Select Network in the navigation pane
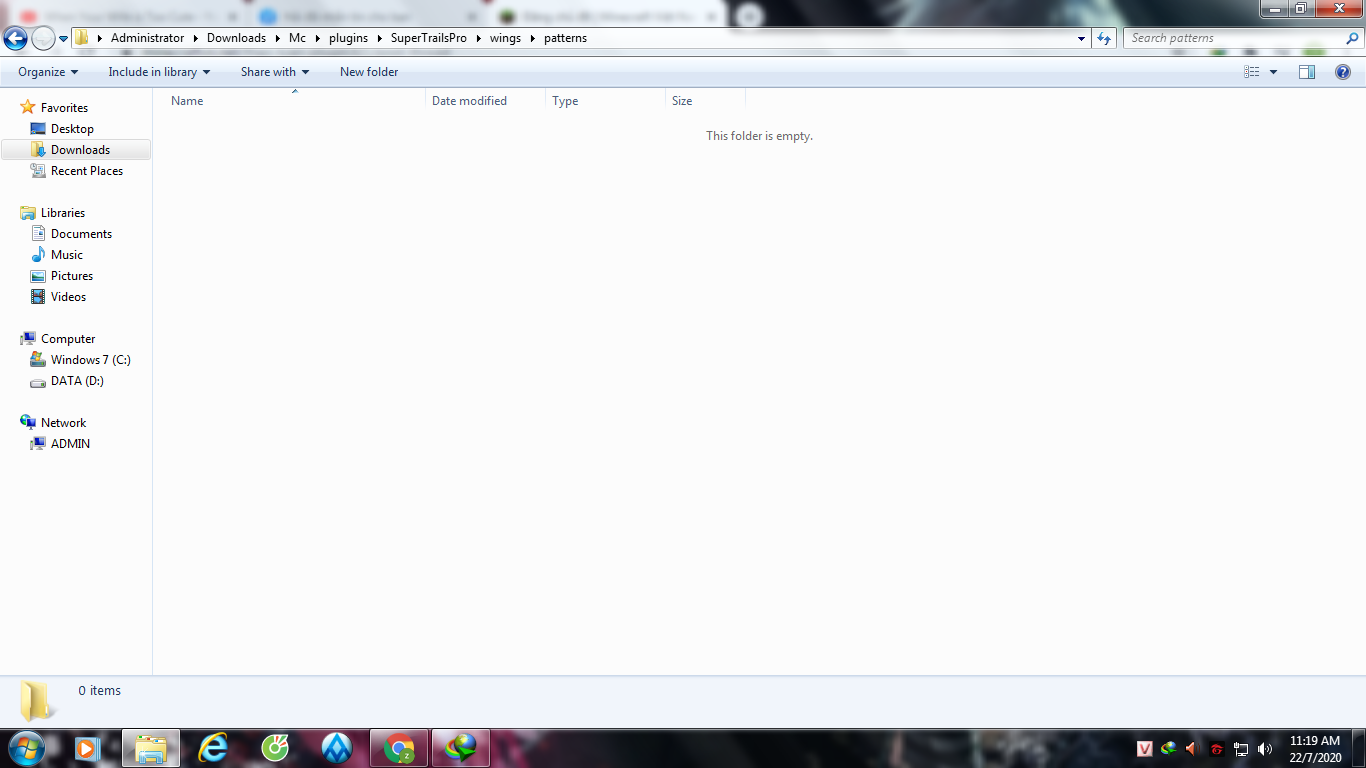This screenshot has width=1366, height=768. [x=63, y=423]
